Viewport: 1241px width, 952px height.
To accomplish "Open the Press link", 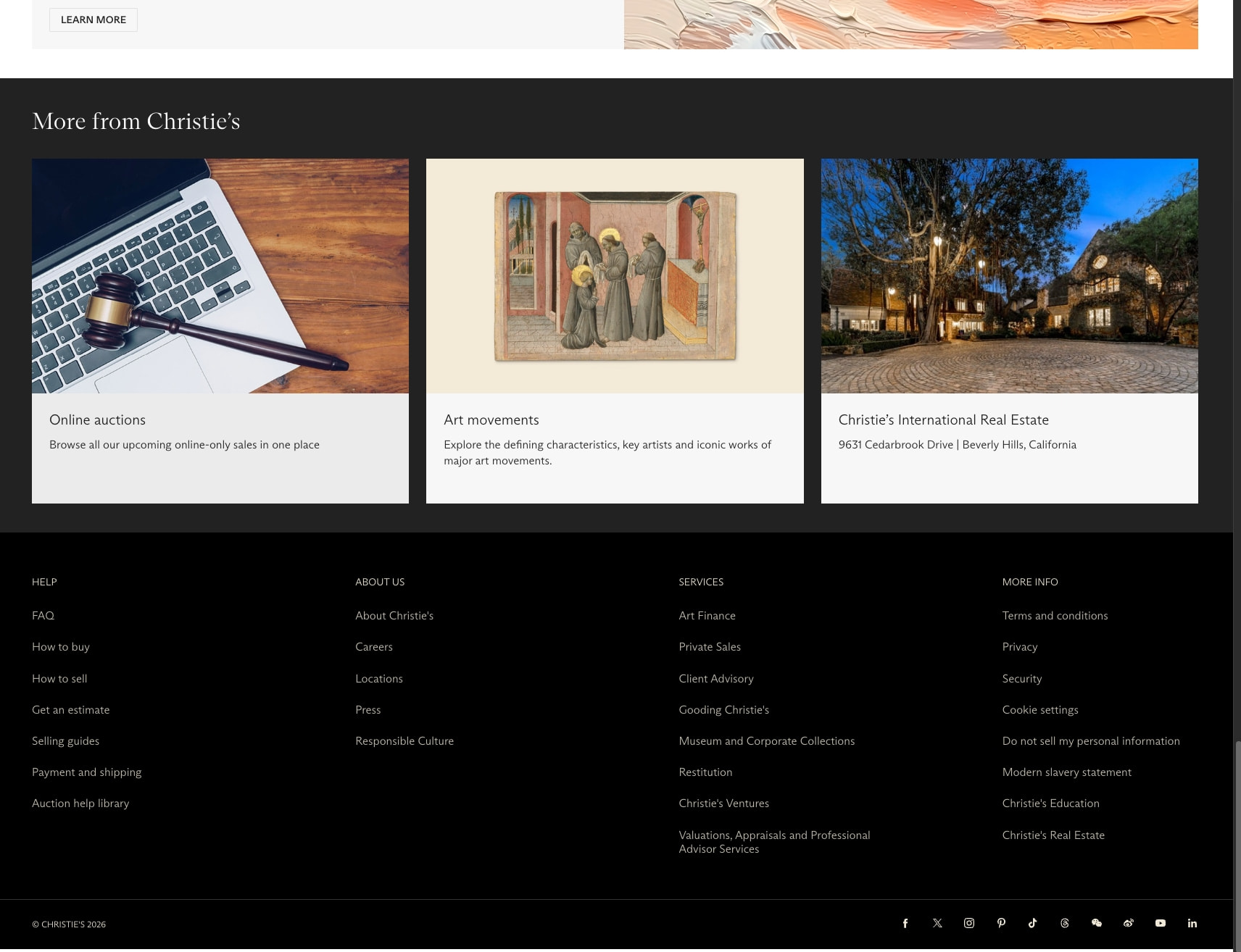I will pos(368,709).
